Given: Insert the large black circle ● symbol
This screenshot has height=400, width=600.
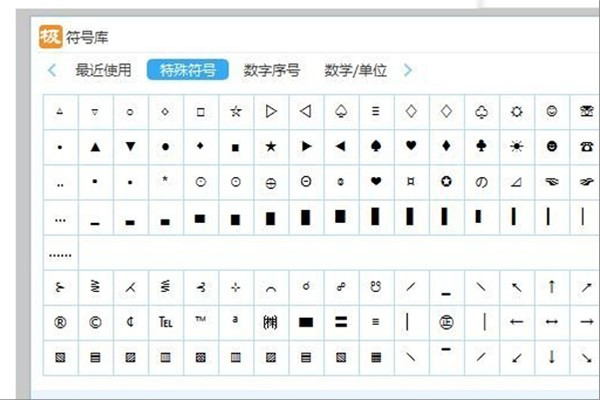Looking at the screenshot, I should 165,147.
